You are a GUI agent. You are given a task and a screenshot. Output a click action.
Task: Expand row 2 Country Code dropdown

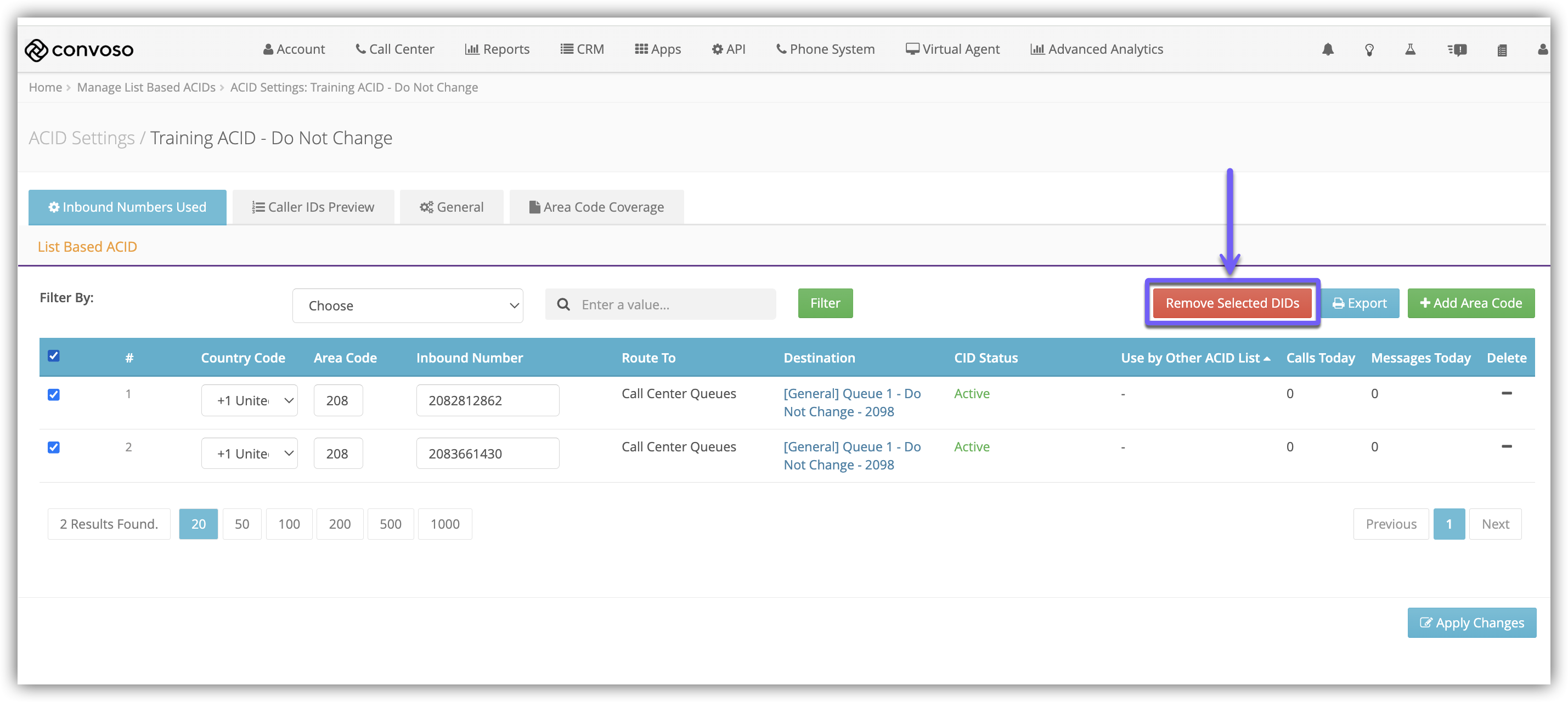click(249, 454)
